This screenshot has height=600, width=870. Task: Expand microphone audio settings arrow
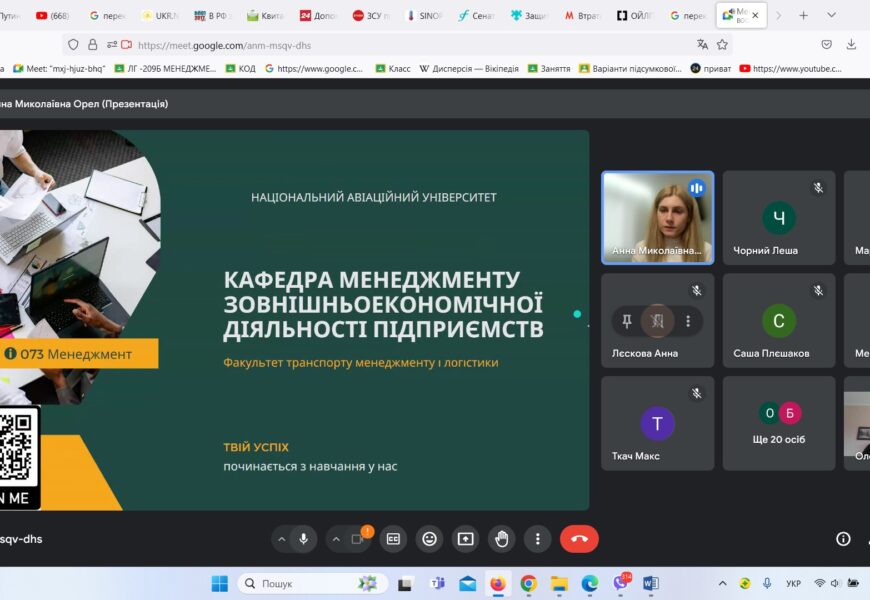coord(281,539)
